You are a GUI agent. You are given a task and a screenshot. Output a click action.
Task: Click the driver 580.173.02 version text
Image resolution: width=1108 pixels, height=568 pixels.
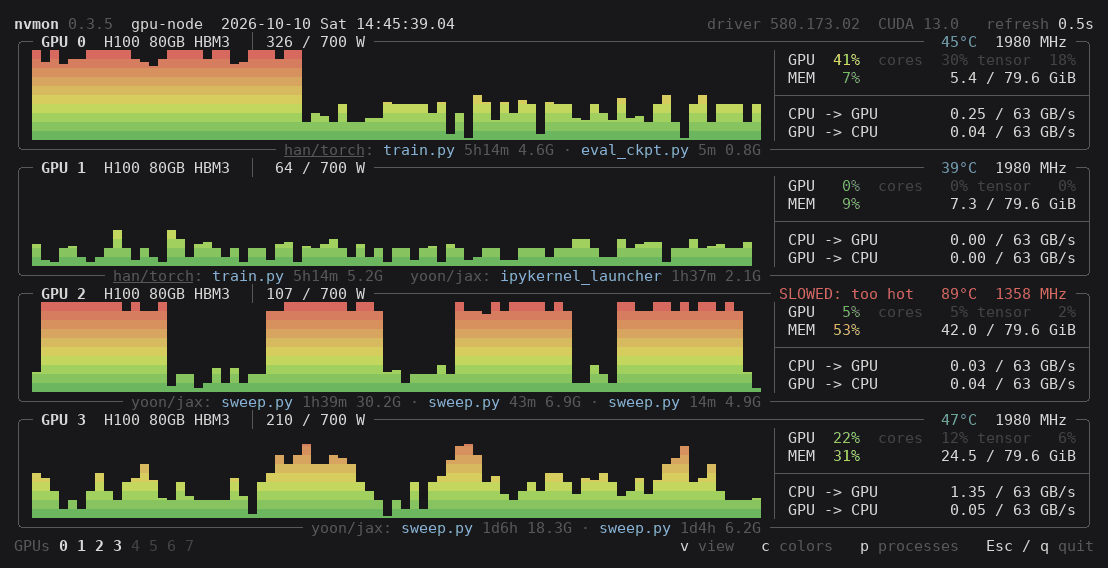pos(783,24)
